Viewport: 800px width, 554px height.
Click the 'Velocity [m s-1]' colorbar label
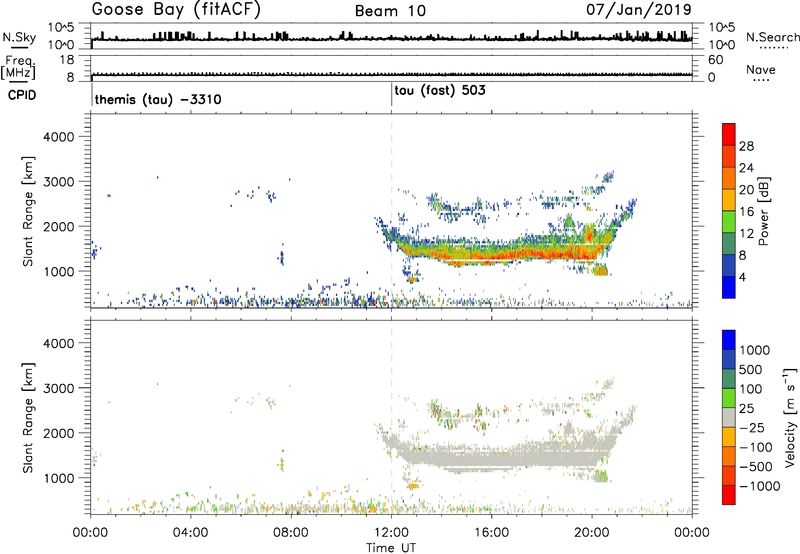[790, 417]
